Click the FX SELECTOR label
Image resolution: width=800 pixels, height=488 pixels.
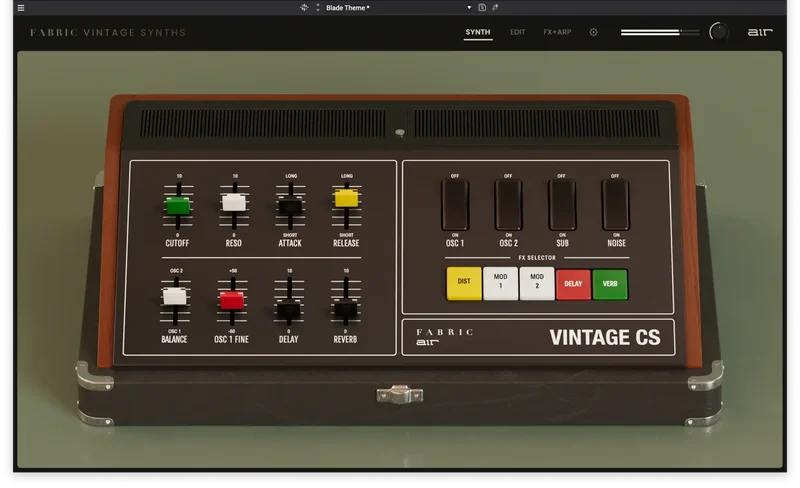537,258
